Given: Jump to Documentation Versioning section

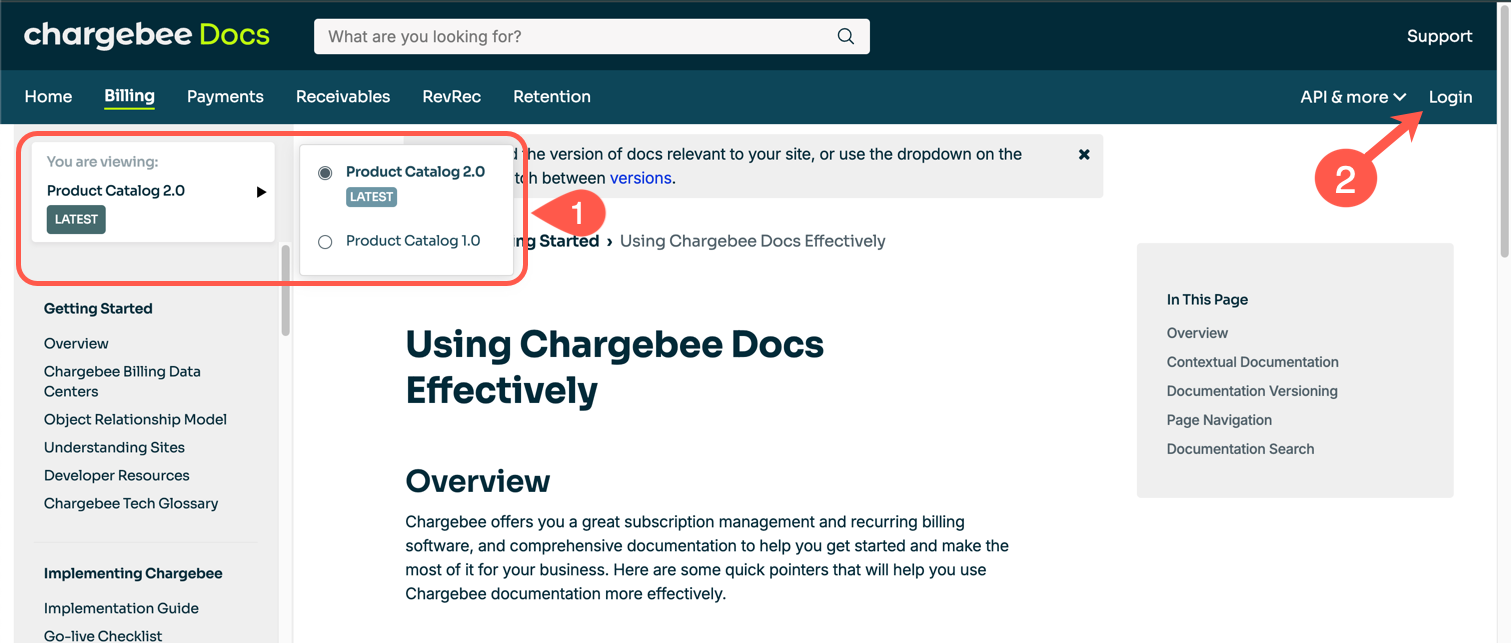Looking at the screenshot, I should tap(1251, 391).
